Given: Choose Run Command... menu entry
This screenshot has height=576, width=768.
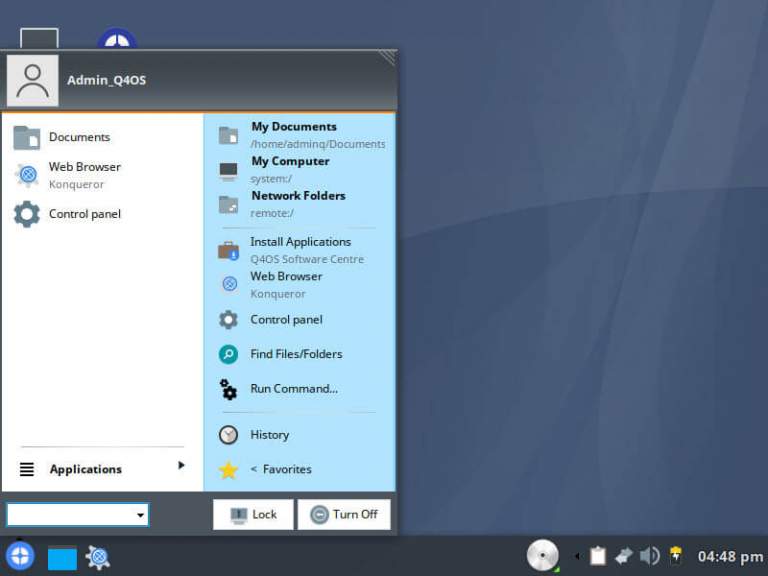Looking at the screenshot, I should [299, 389].
